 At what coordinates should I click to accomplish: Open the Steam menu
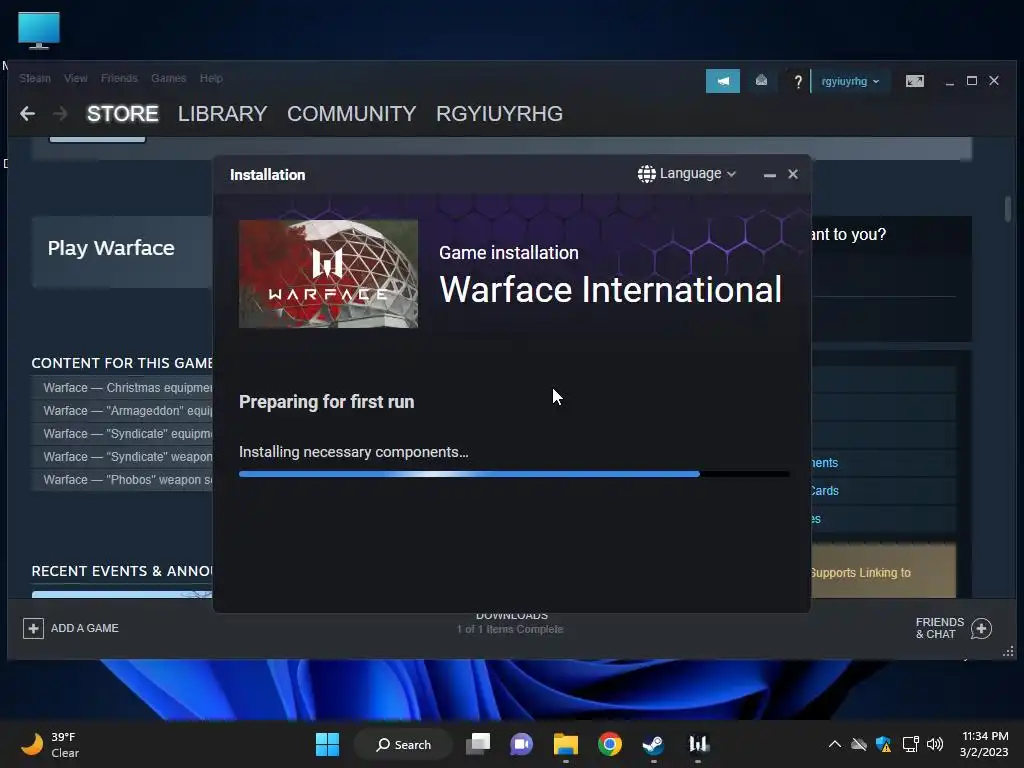point(35,78)
